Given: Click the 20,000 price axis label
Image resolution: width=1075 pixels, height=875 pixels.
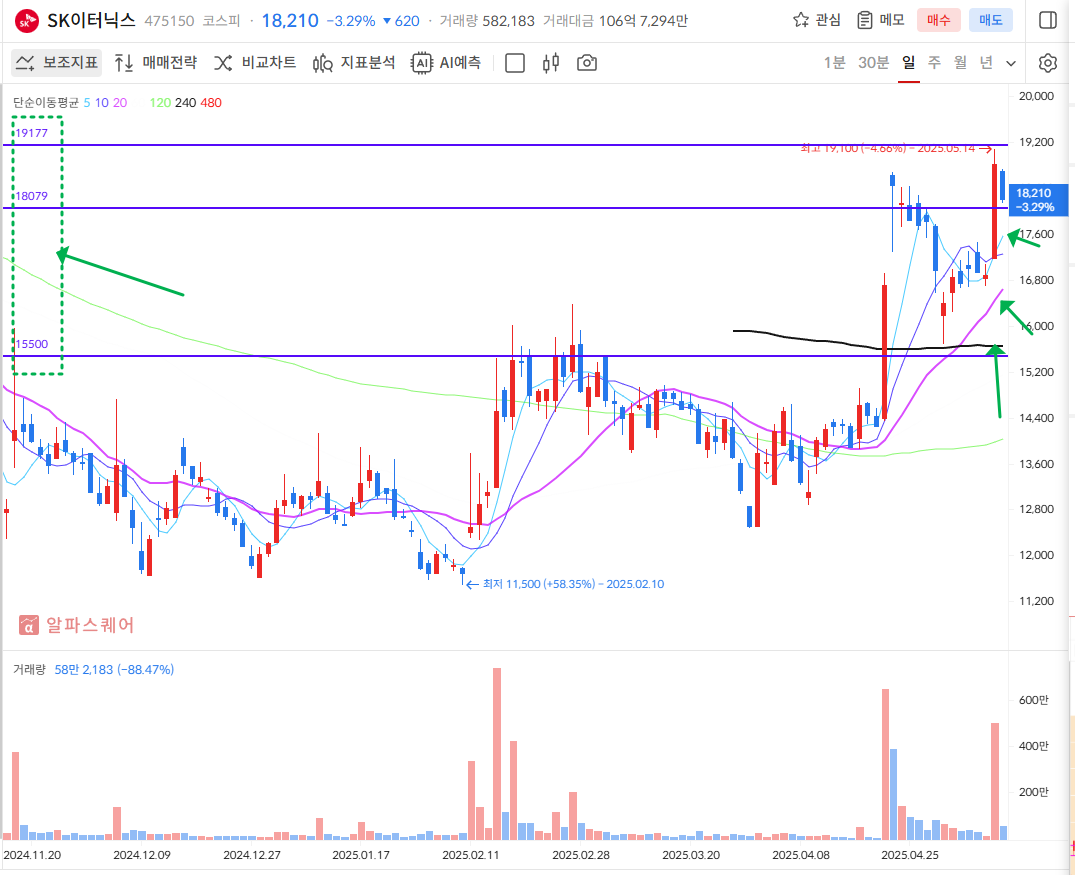Looking at the screenshot, I should (x=1037, y=96).
